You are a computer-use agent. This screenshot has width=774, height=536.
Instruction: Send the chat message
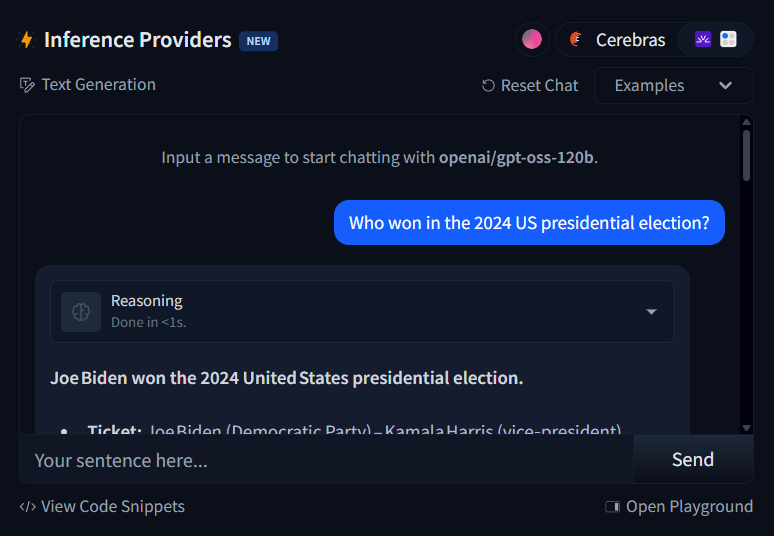click(693, 459)
